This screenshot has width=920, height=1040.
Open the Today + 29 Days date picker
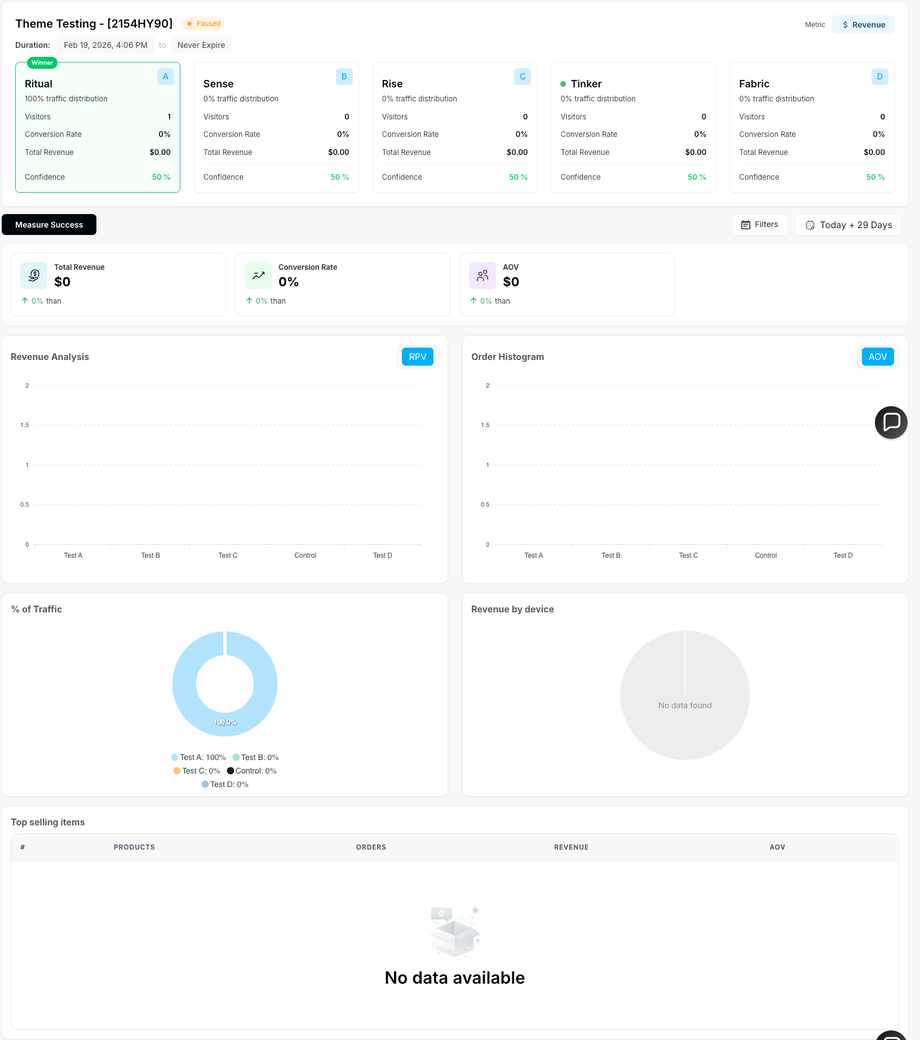848,225
